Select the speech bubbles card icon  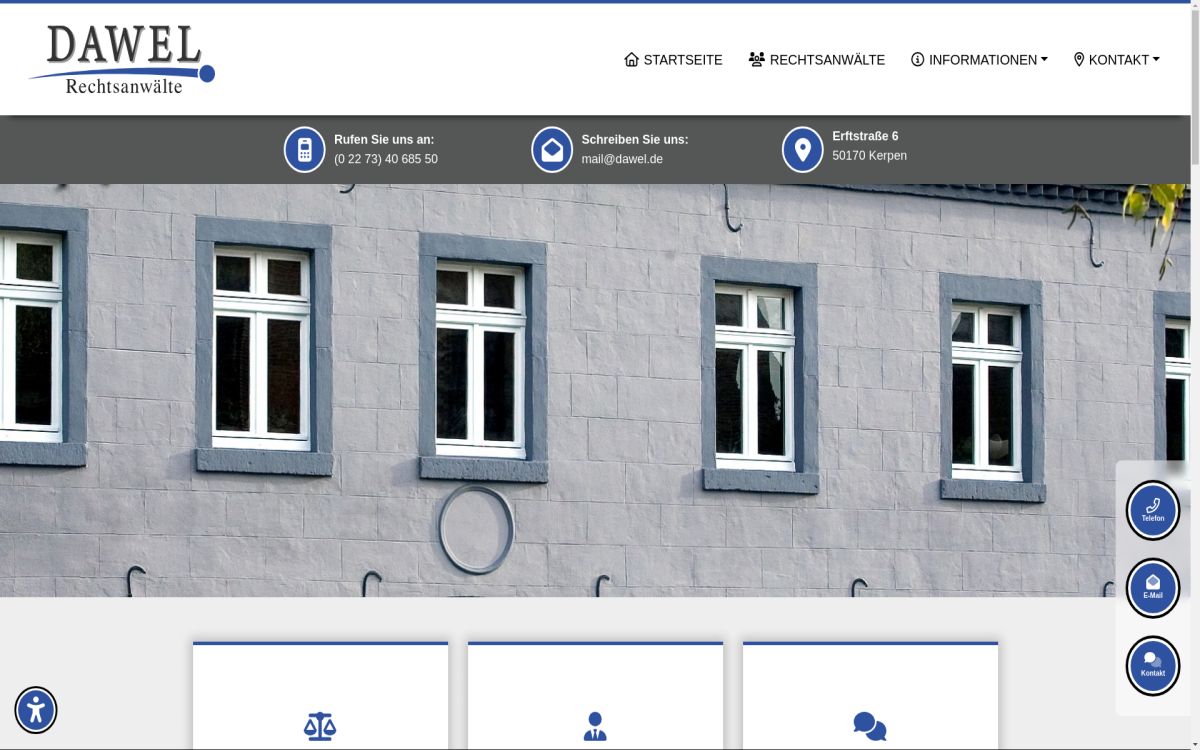coord(870,725)
